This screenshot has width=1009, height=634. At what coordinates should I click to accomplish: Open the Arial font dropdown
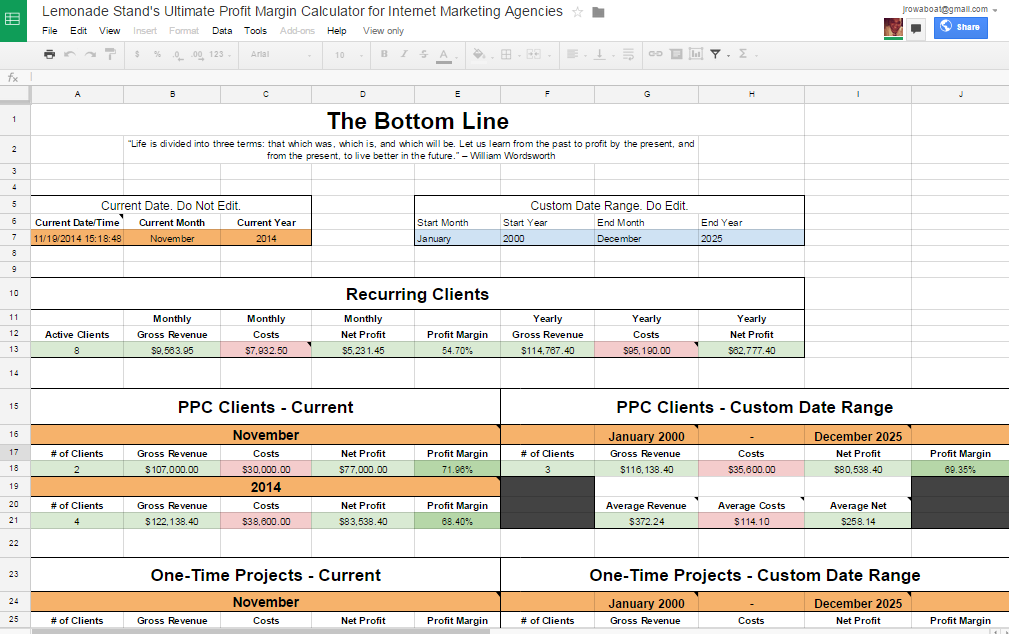[281, 54]
